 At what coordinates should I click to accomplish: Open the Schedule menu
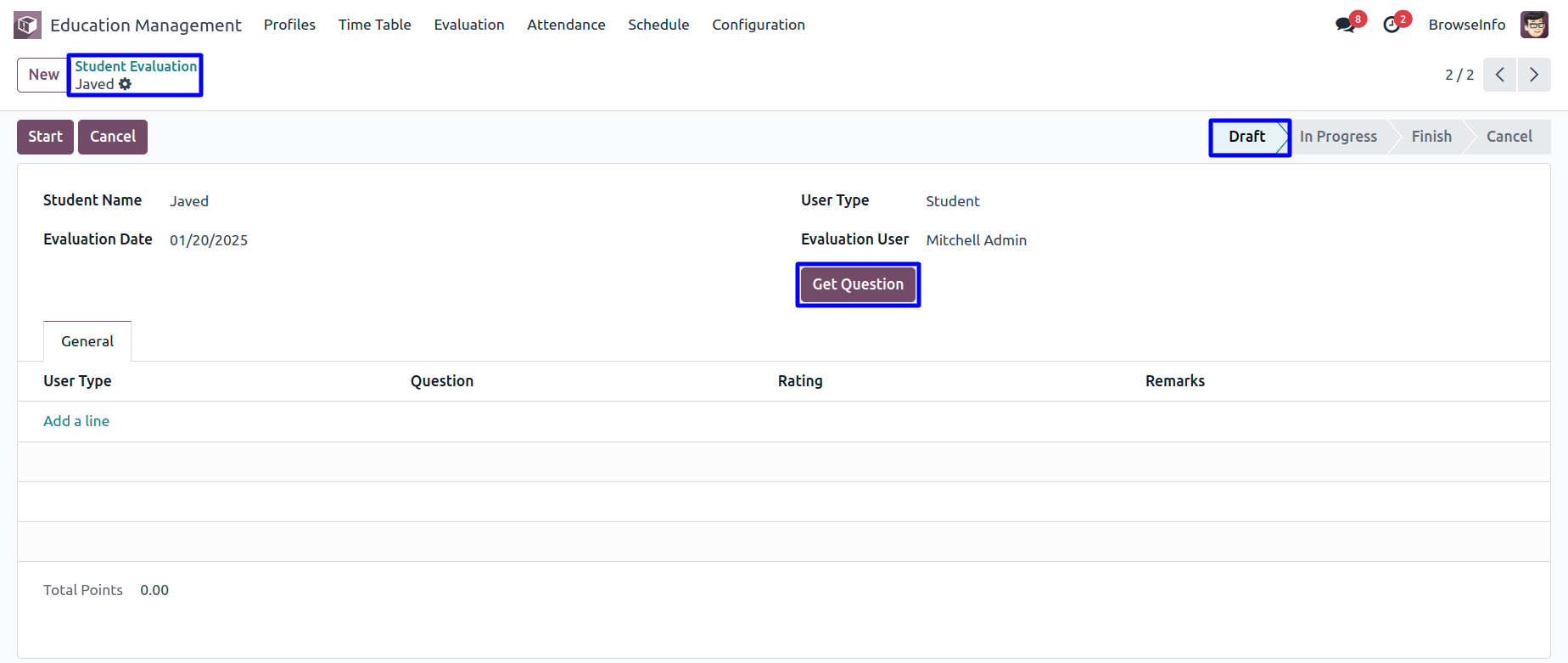pyautogui.click(x=658, y=25)
